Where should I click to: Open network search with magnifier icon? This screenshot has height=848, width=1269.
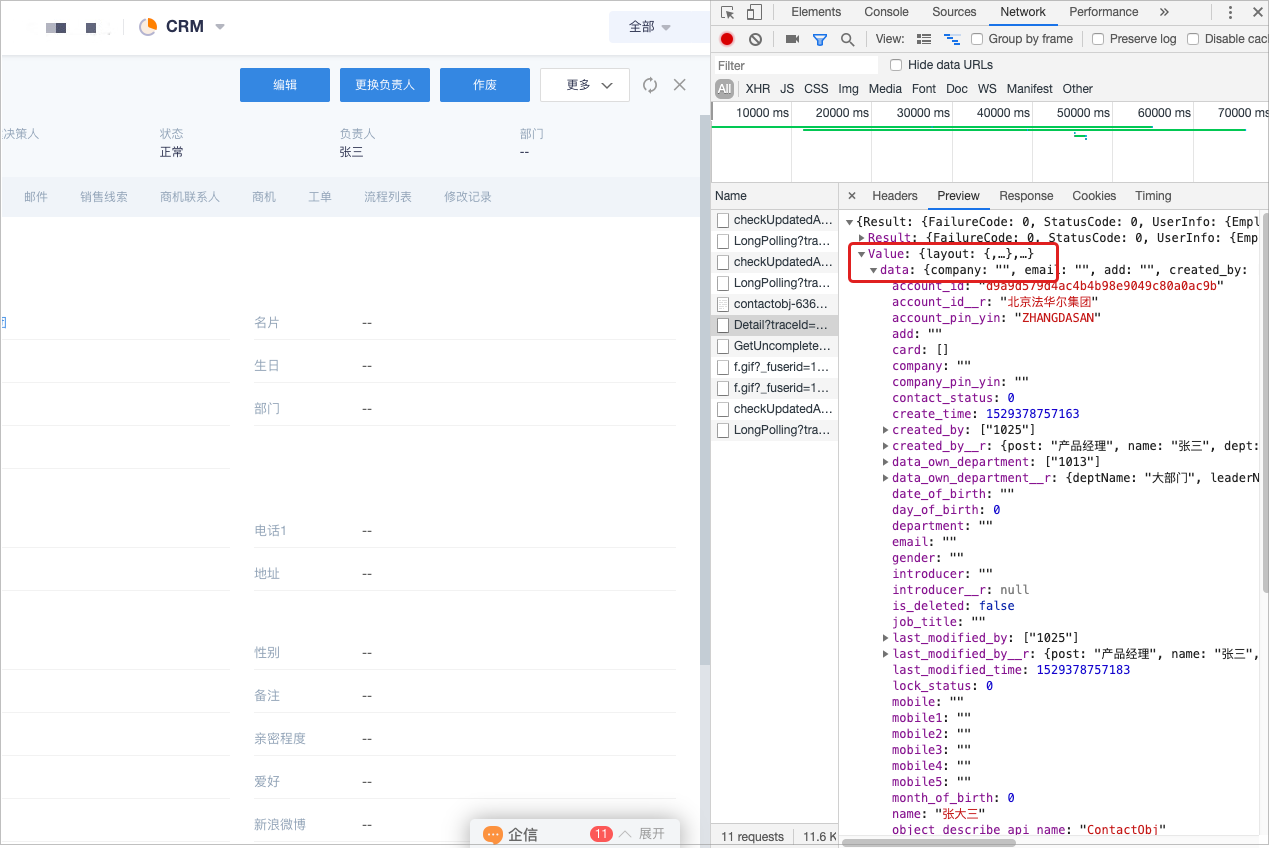click(x=847, y=39)
